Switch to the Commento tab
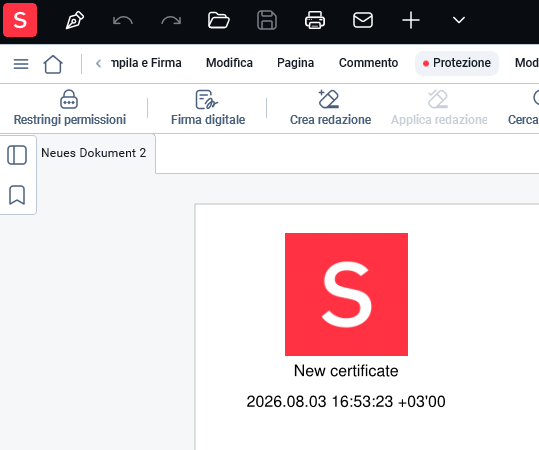 (x=368, y=63)
